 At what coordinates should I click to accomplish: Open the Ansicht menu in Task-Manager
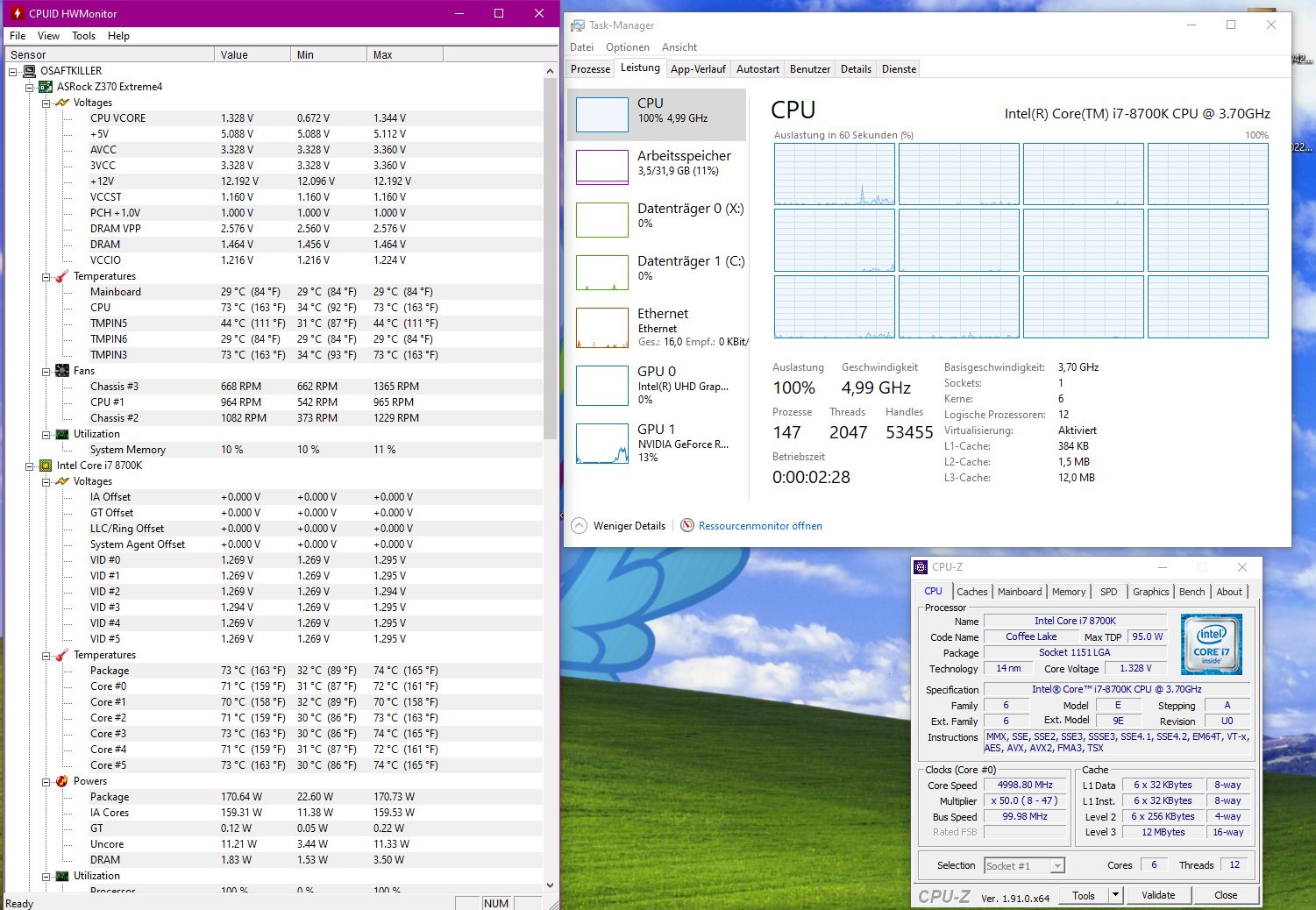[x=679, y=47]
